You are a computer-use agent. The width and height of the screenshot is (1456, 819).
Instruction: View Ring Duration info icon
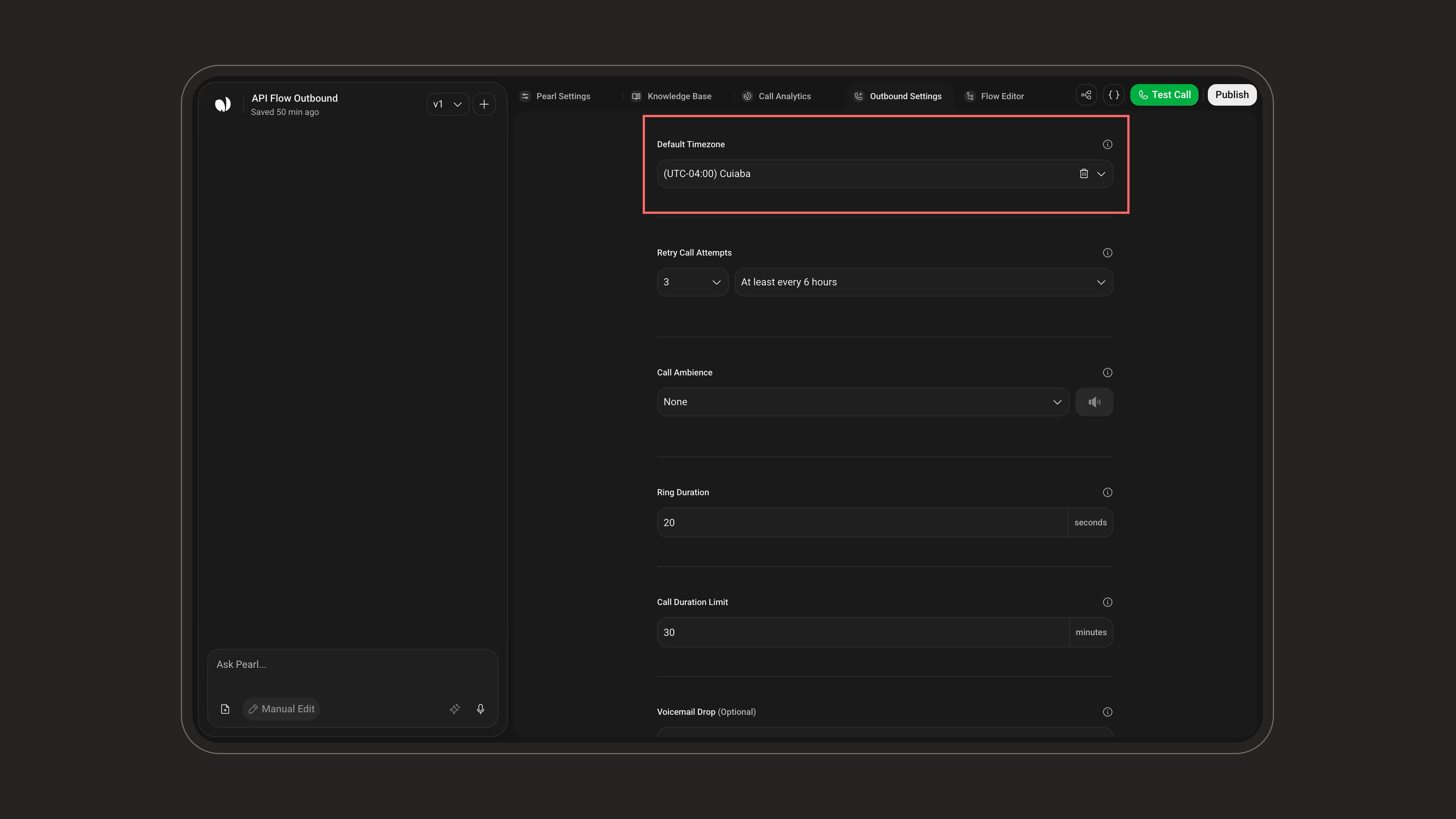(1107, 492)
